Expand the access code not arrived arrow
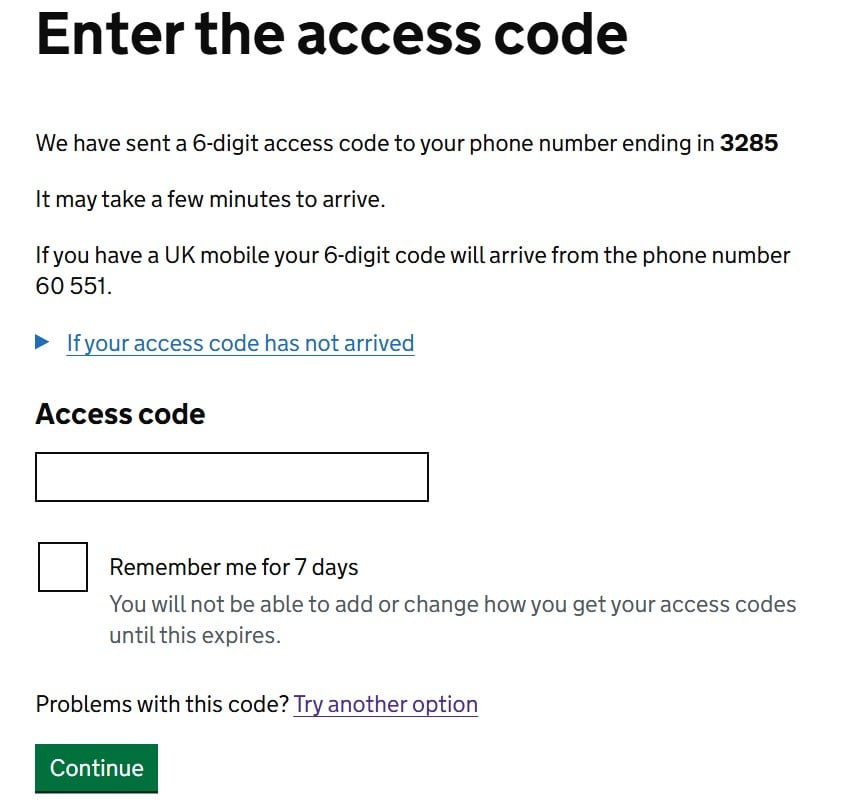 (42, 342)
